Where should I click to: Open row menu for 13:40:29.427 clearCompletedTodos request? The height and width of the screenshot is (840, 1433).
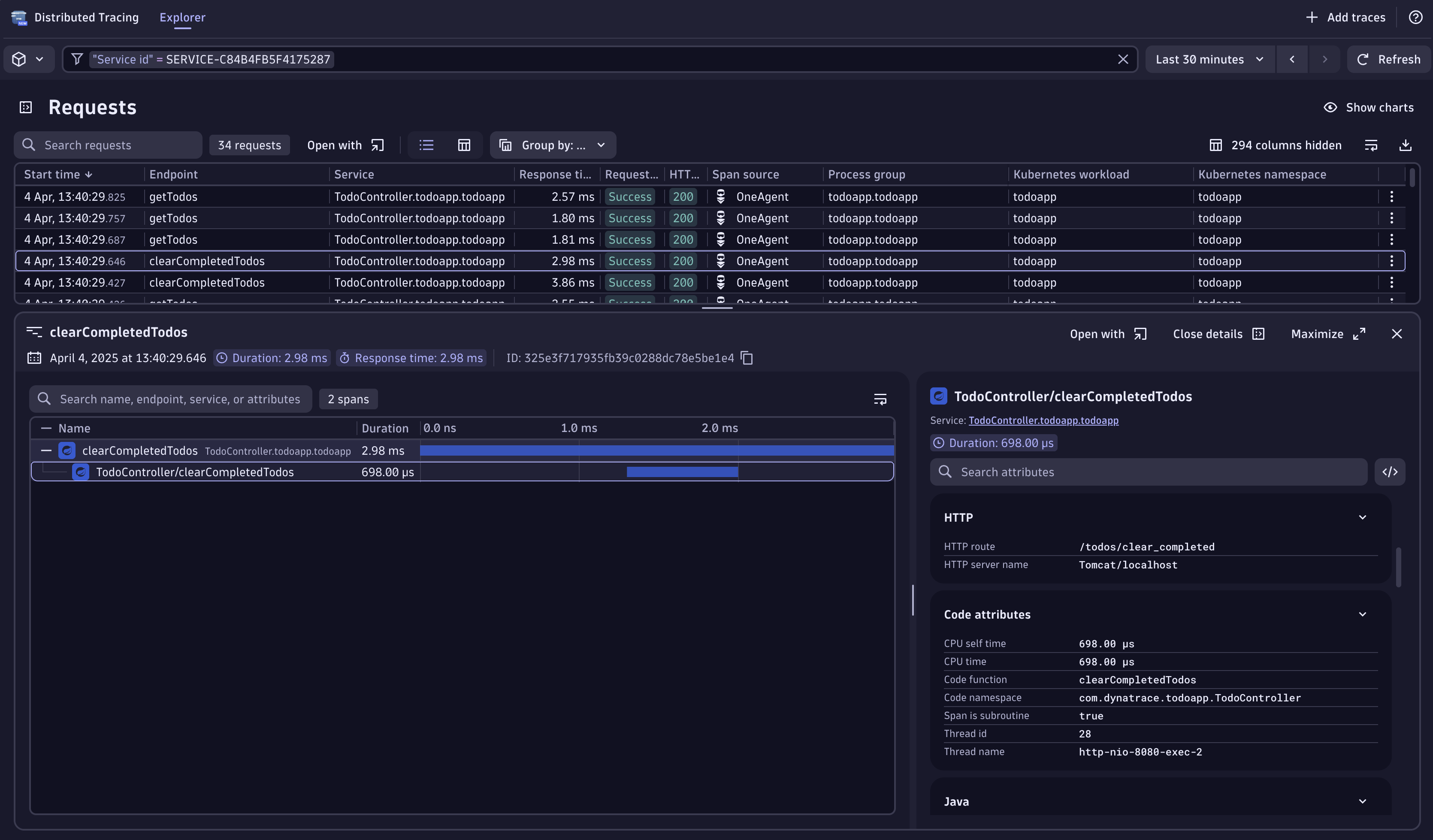(x=1391, y=283)
